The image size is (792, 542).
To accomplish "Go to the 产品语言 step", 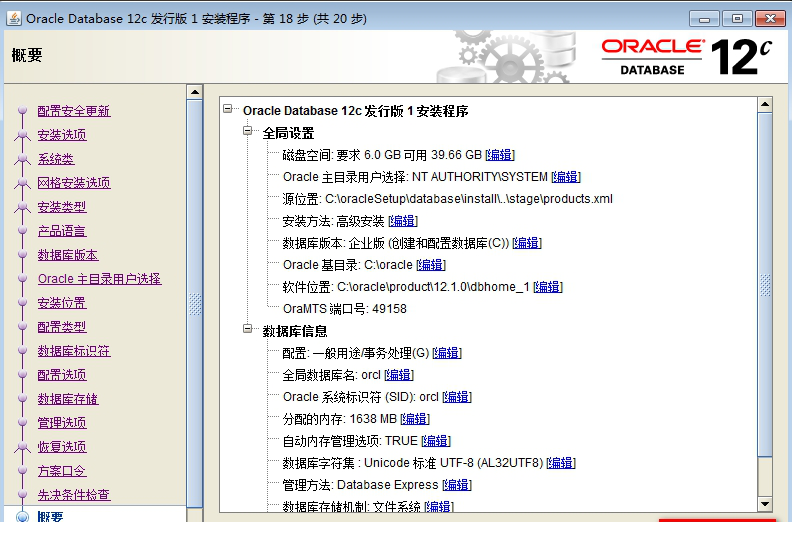I will click(62, 231).
